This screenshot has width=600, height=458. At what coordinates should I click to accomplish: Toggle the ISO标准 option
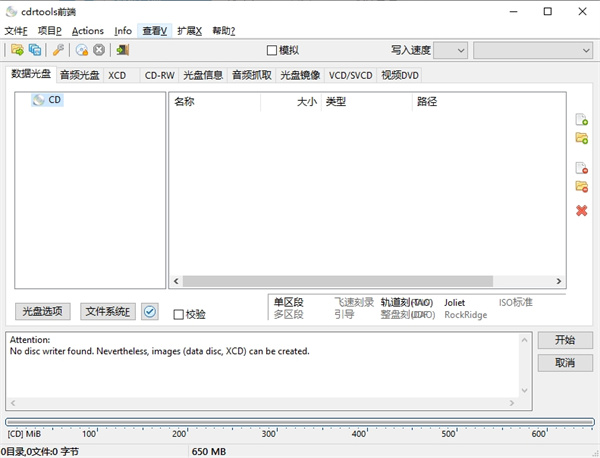click(515, 302)
